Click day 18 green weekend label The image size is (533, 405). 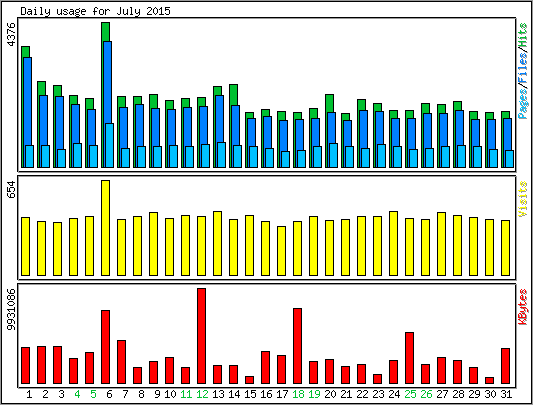[298, 394]
